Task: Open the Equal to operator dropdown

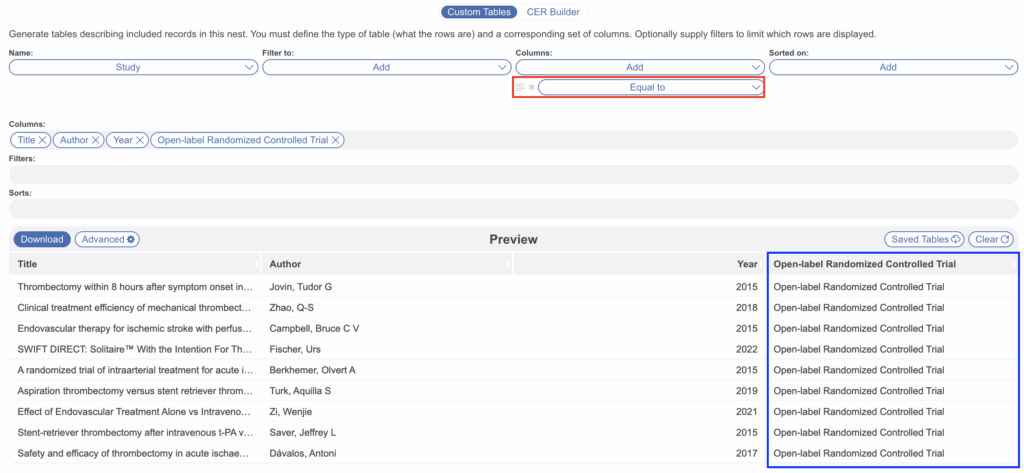Action: click(651, 88)
